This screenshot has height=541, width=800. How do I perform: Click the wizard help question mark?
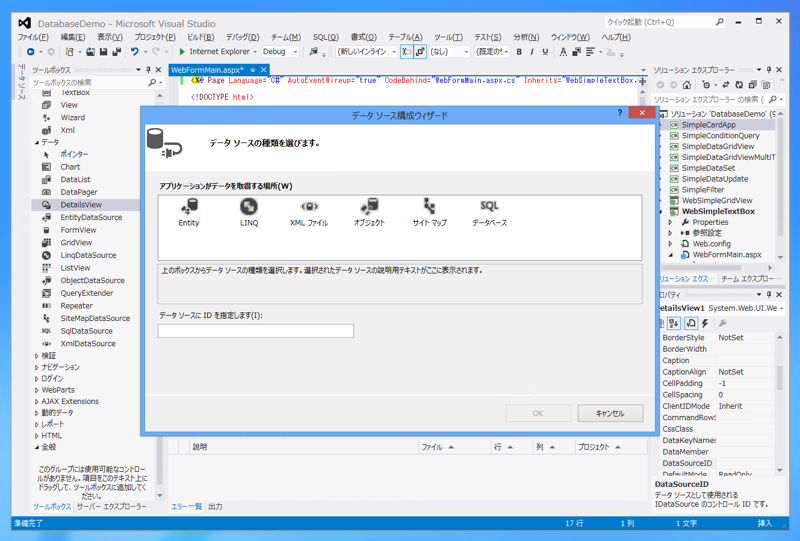(620, 113)
